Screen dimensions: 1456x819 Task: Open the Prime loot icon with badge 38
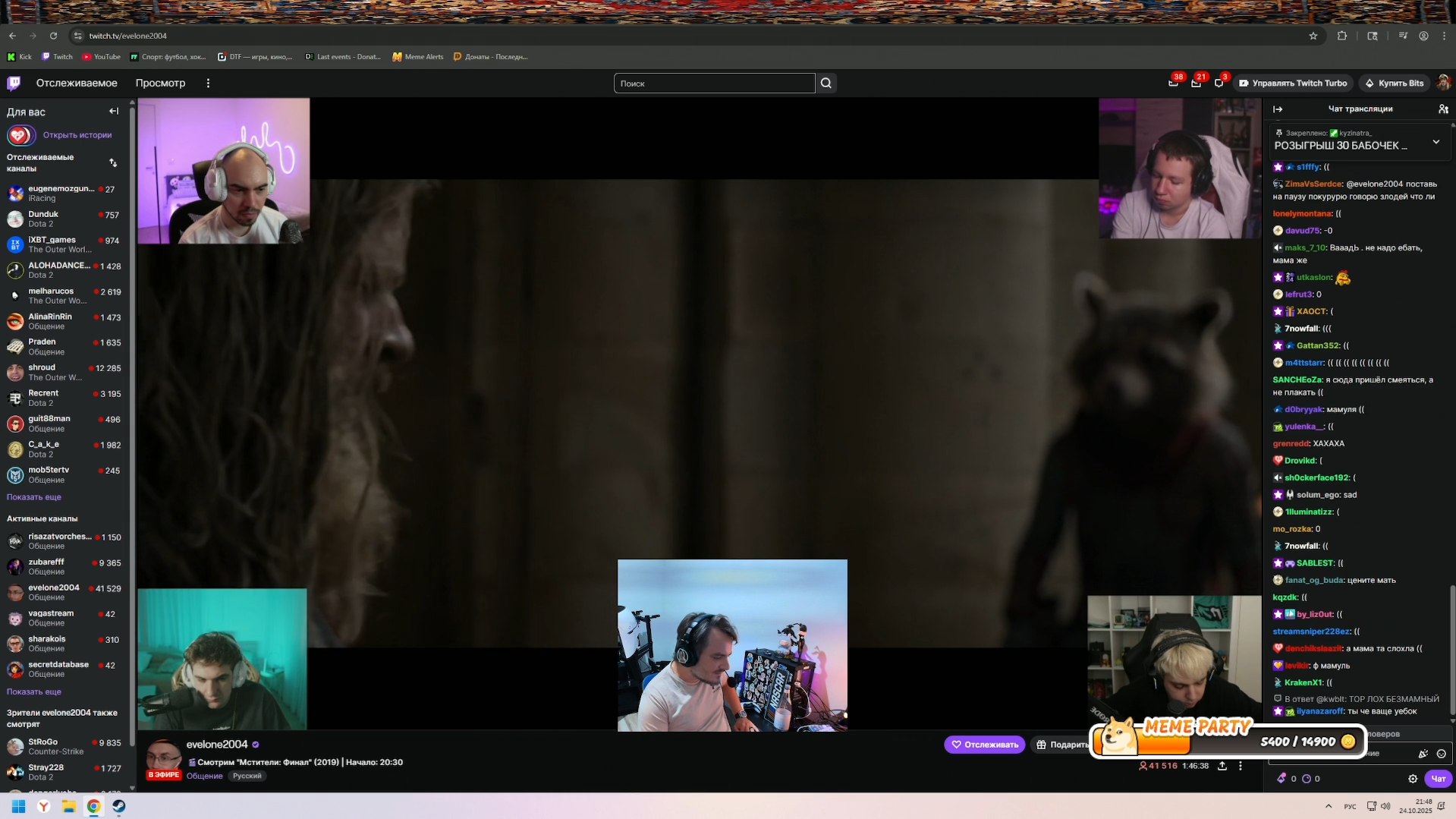coord(1173,83)
